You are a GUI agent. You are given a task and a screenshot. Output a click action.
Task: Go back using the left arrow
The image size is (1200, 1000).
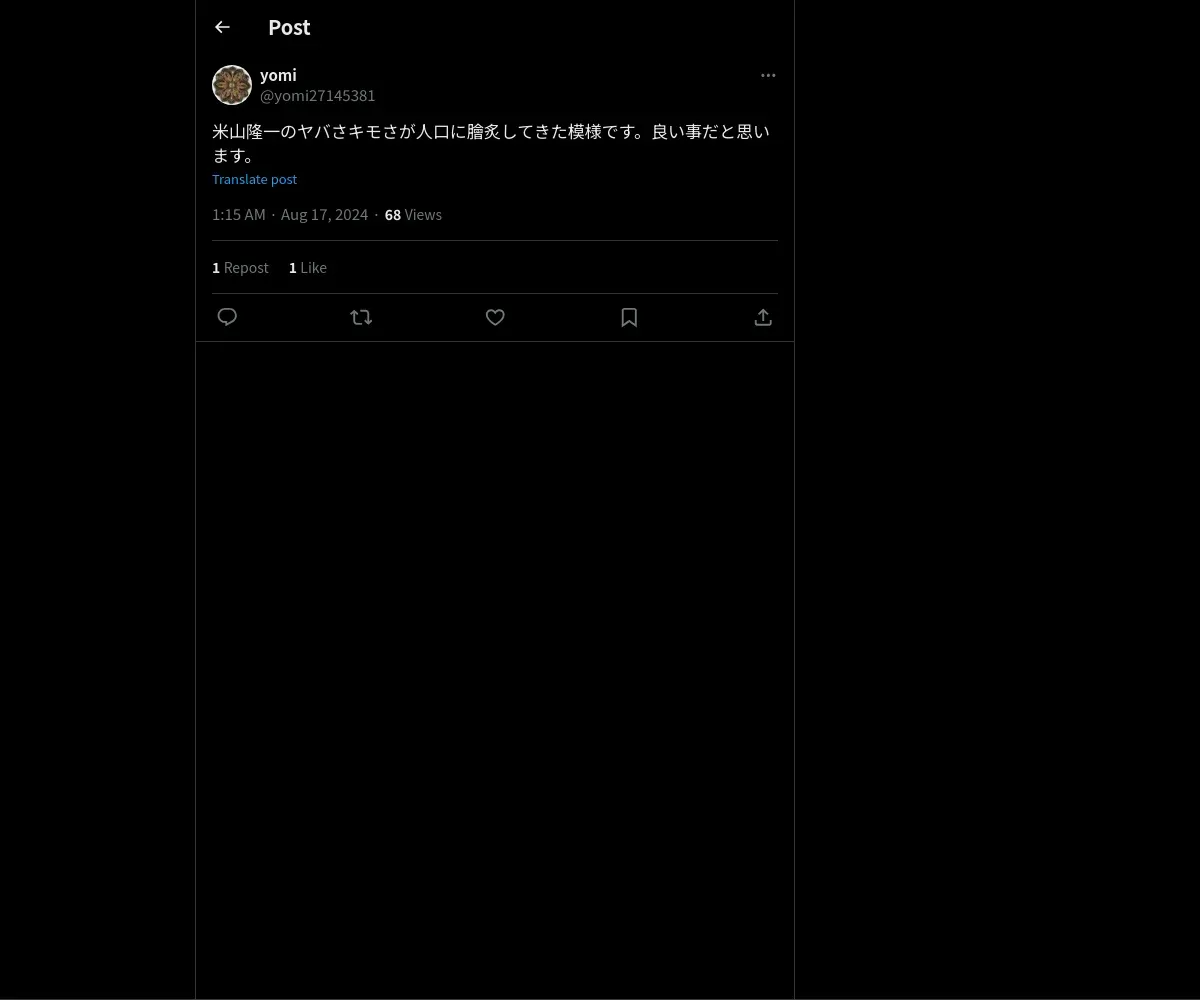tap(222, 27)
